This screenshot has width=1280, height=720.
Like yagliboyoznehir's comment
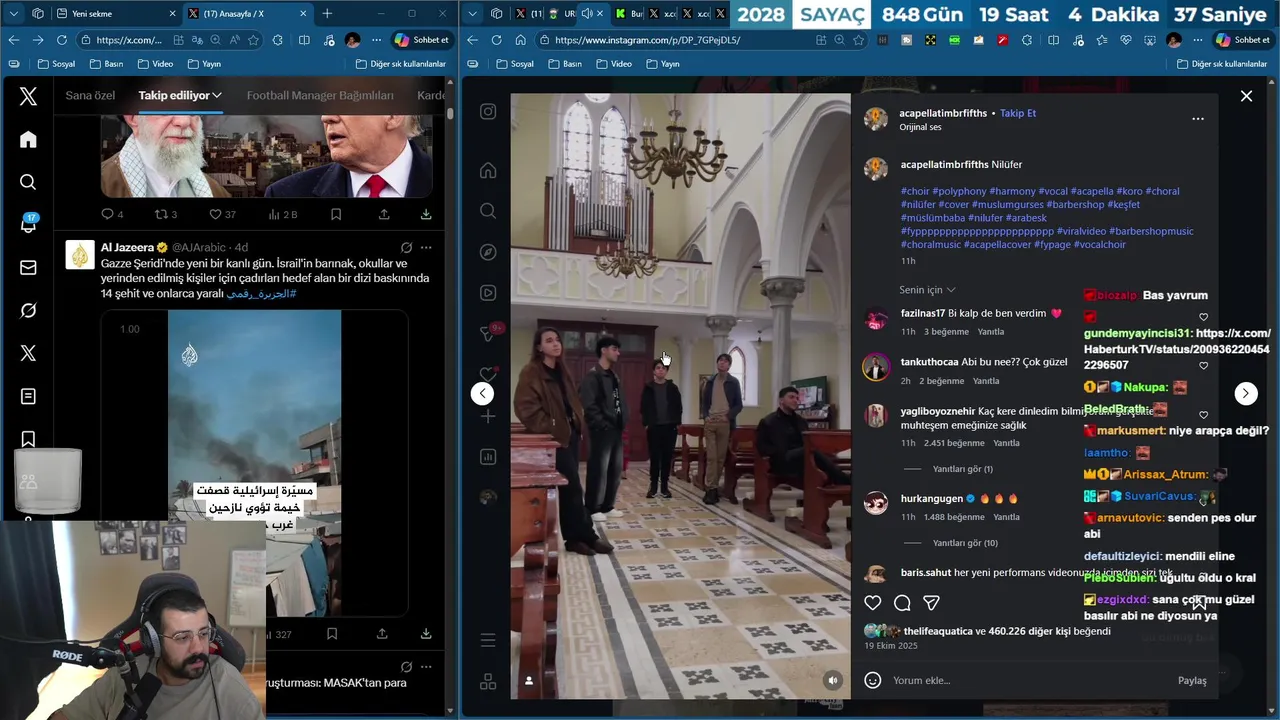pos(1203,415)
